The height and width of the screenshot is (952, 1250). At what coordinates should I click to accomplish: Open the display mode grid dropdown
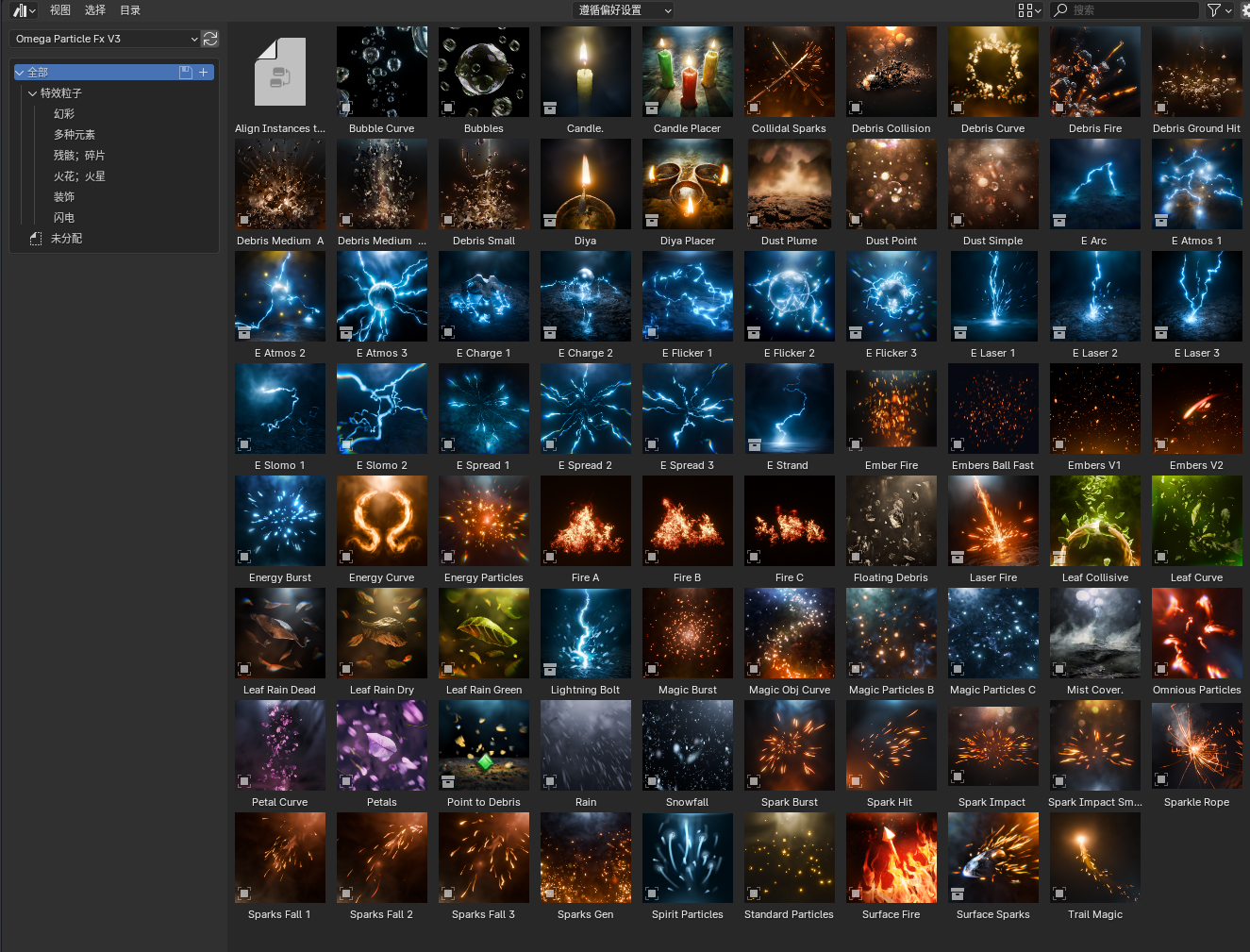1029,10
